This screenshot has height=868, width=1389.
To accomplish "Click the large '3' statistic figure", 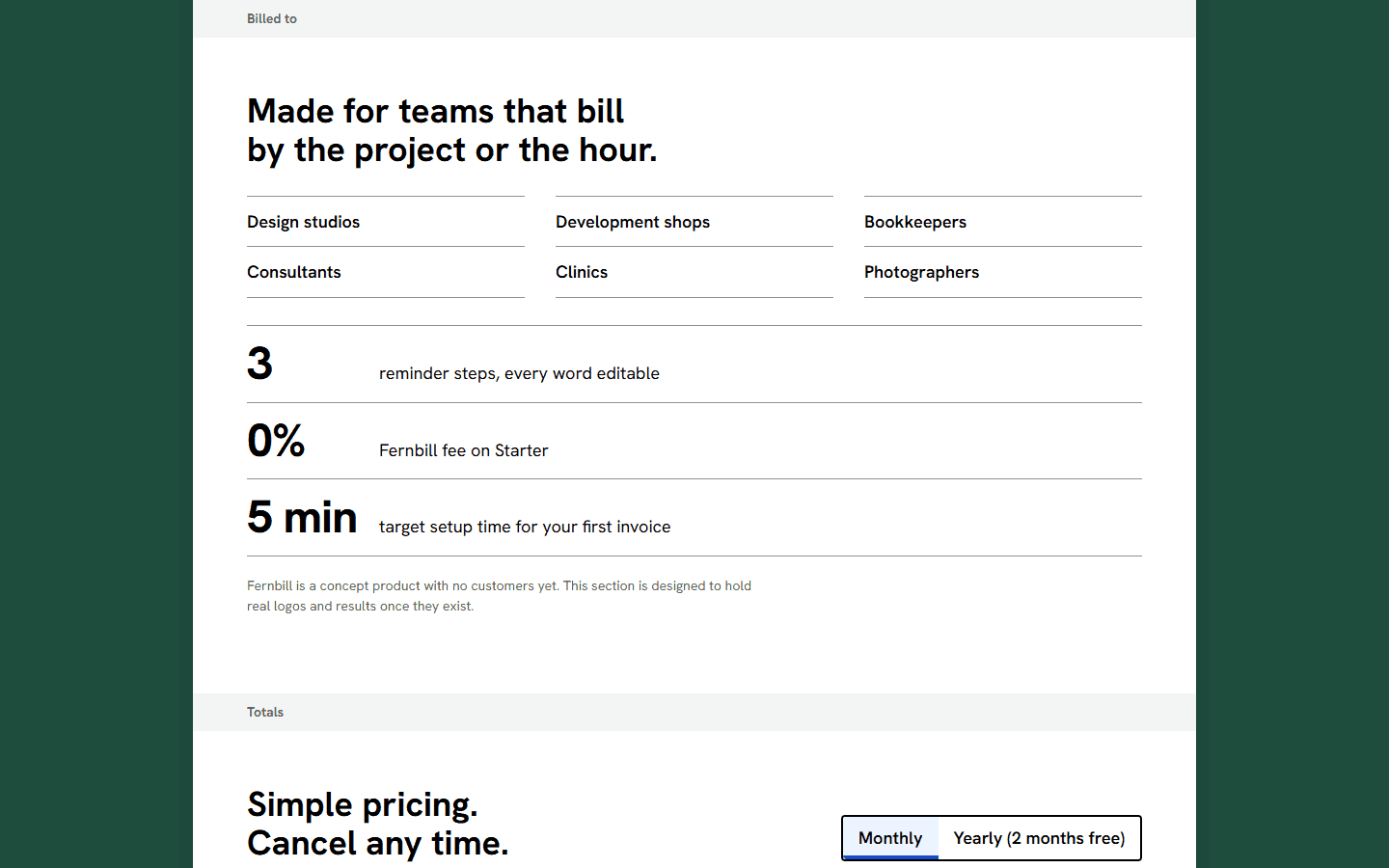I will [260, 364].
